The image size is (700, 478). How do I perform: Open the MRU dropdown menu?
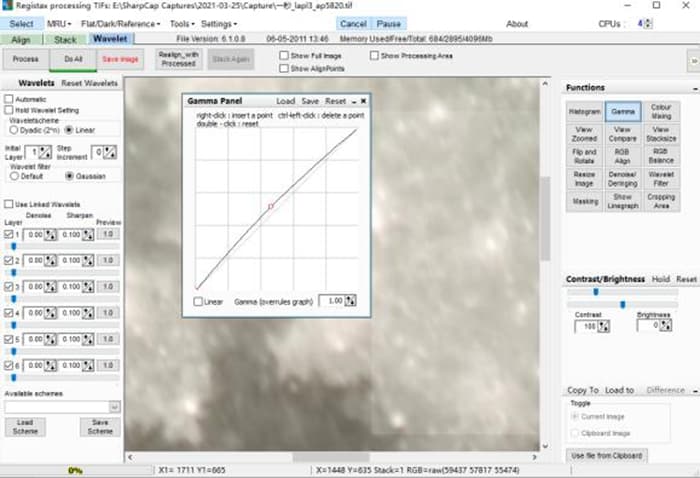coord(61,23)
